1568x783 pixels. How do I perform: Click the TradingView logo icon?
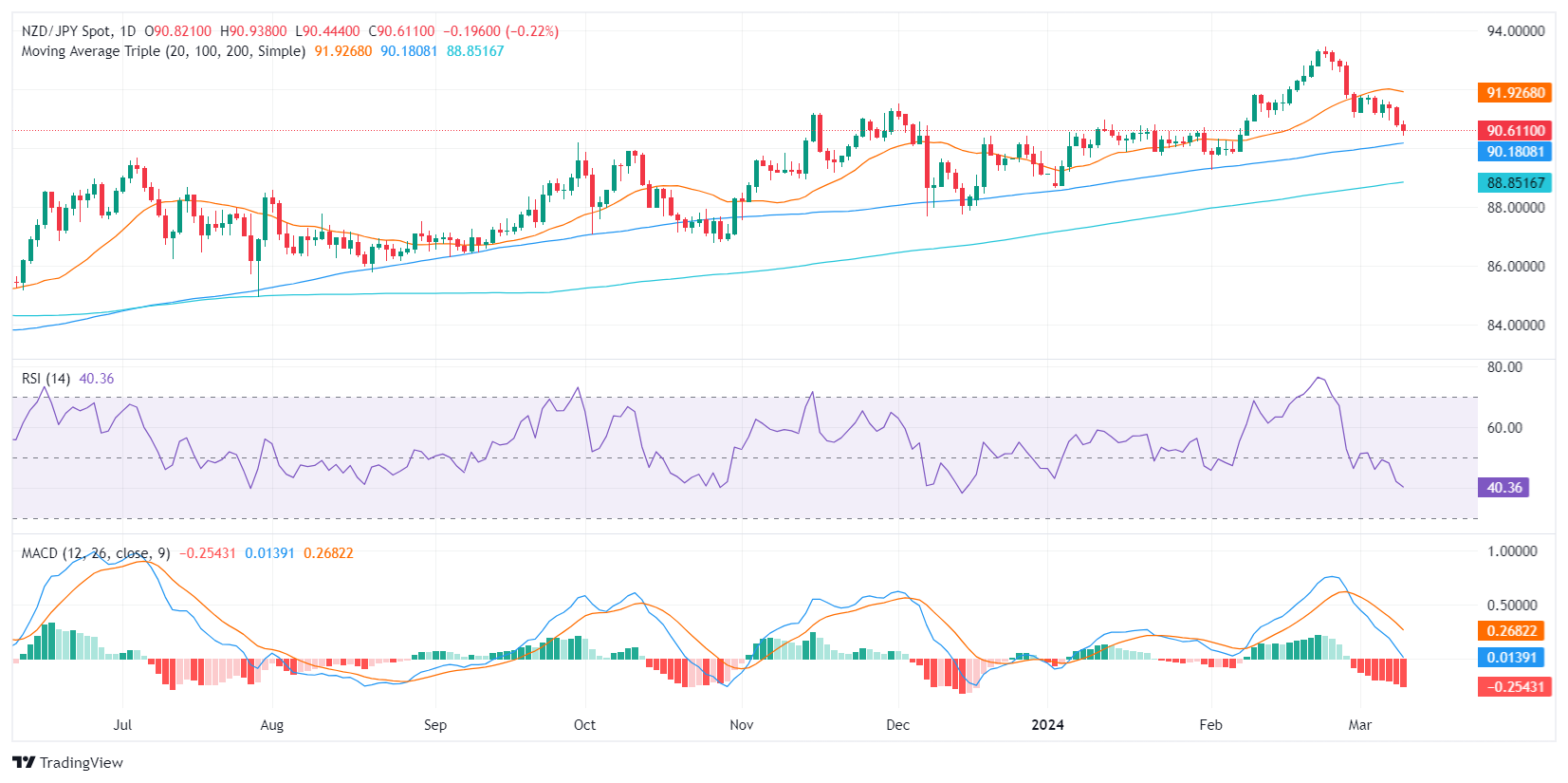(24, 762)
